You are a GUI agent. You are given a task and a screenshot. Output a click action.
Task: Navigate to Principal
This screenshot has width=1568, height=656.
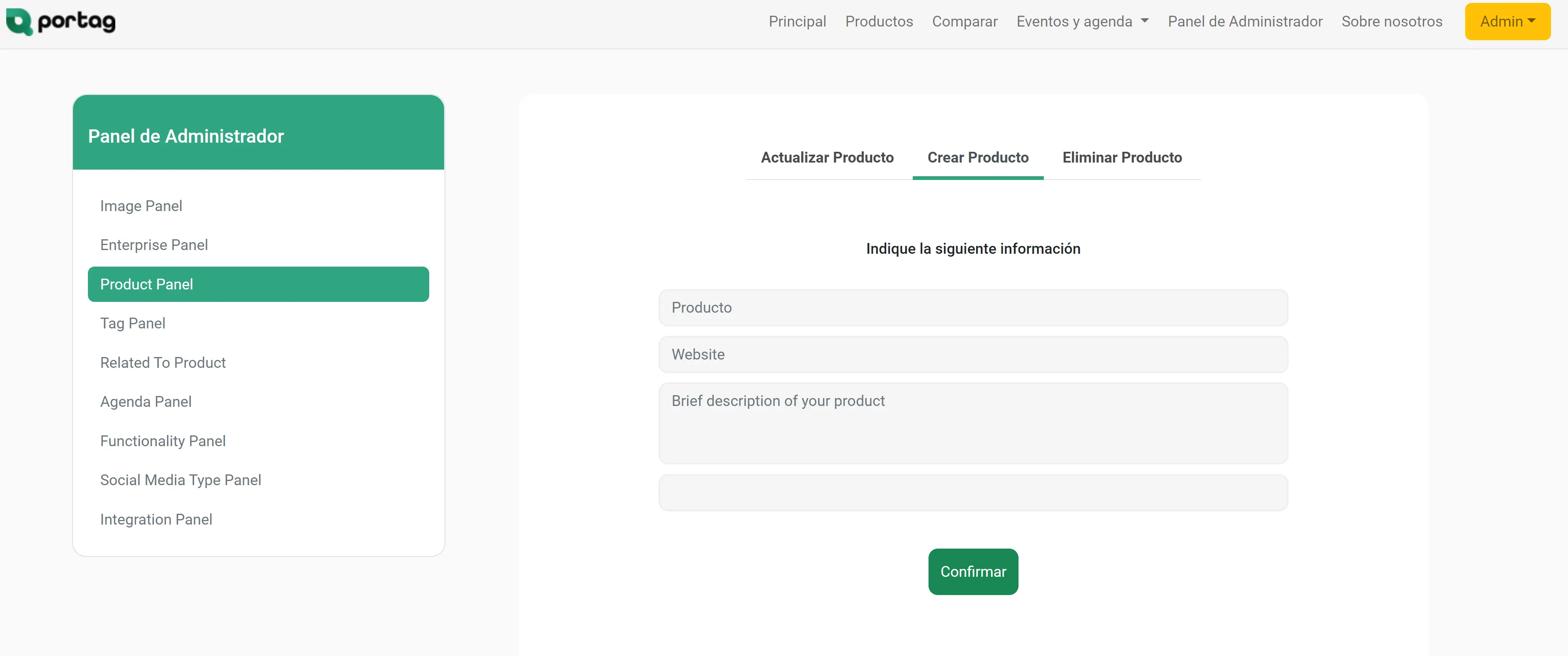coord(797,21)
